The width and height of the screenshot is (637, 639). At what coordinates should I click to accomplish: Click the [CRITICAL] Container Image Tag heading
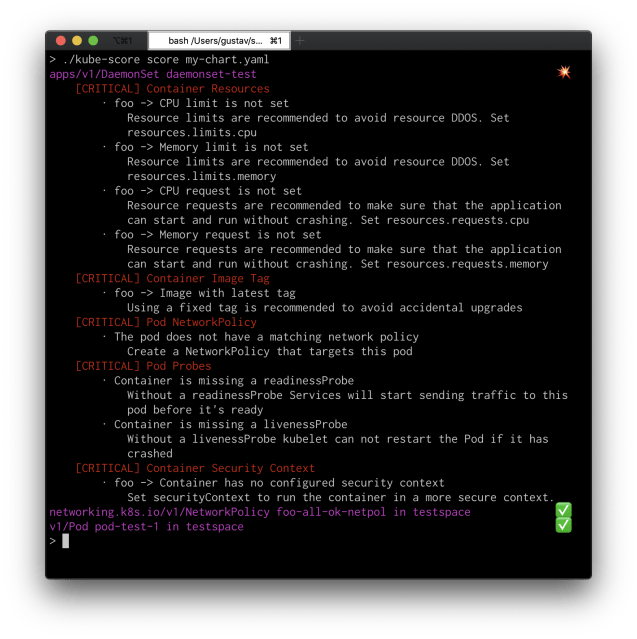pos(172,279)
